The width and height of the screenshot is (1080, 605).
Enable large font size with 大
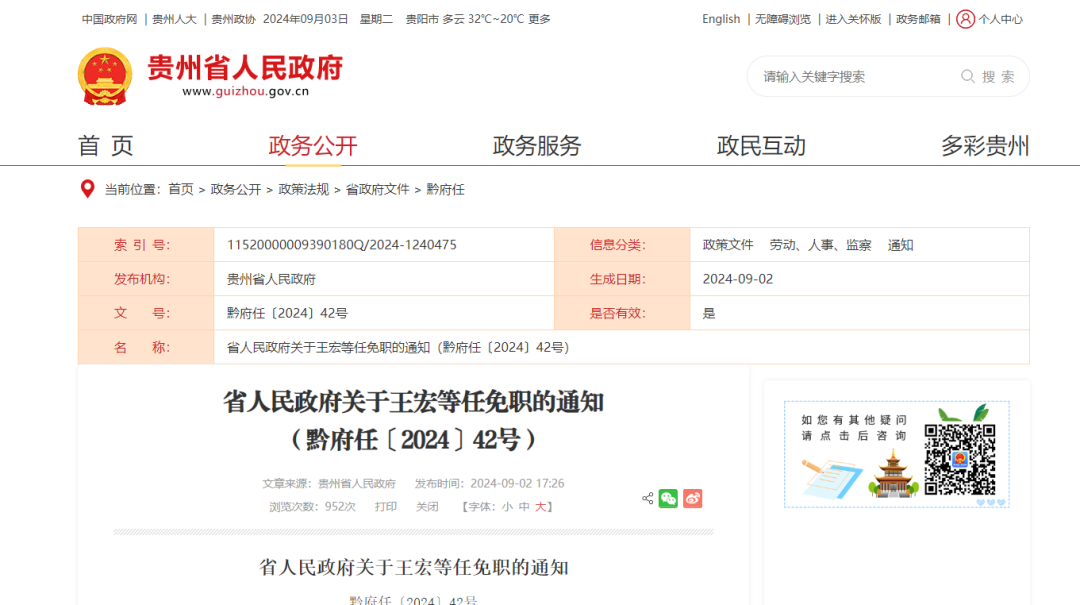[x=541, y=506]
